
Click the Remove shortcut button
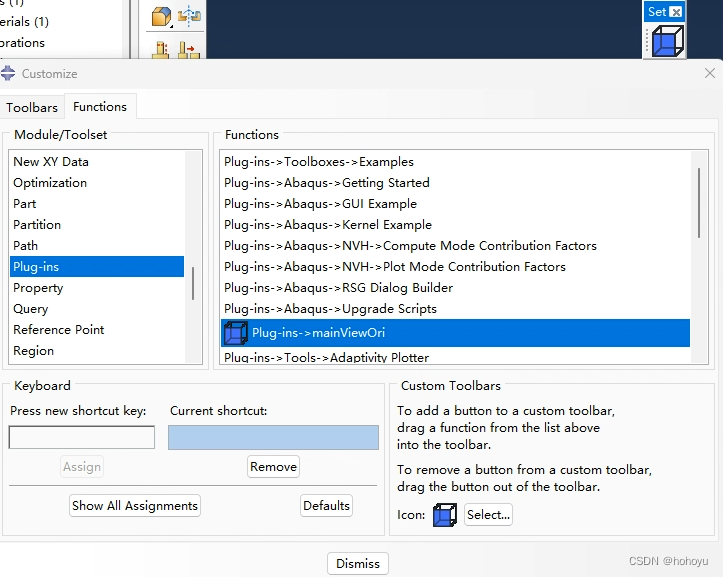(x=273, y=467)
